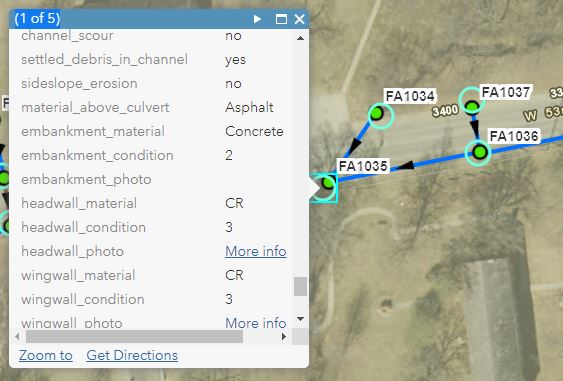Select the highlighted FA1035 point
The image size is (563, 381).
[x=328, y=183]
